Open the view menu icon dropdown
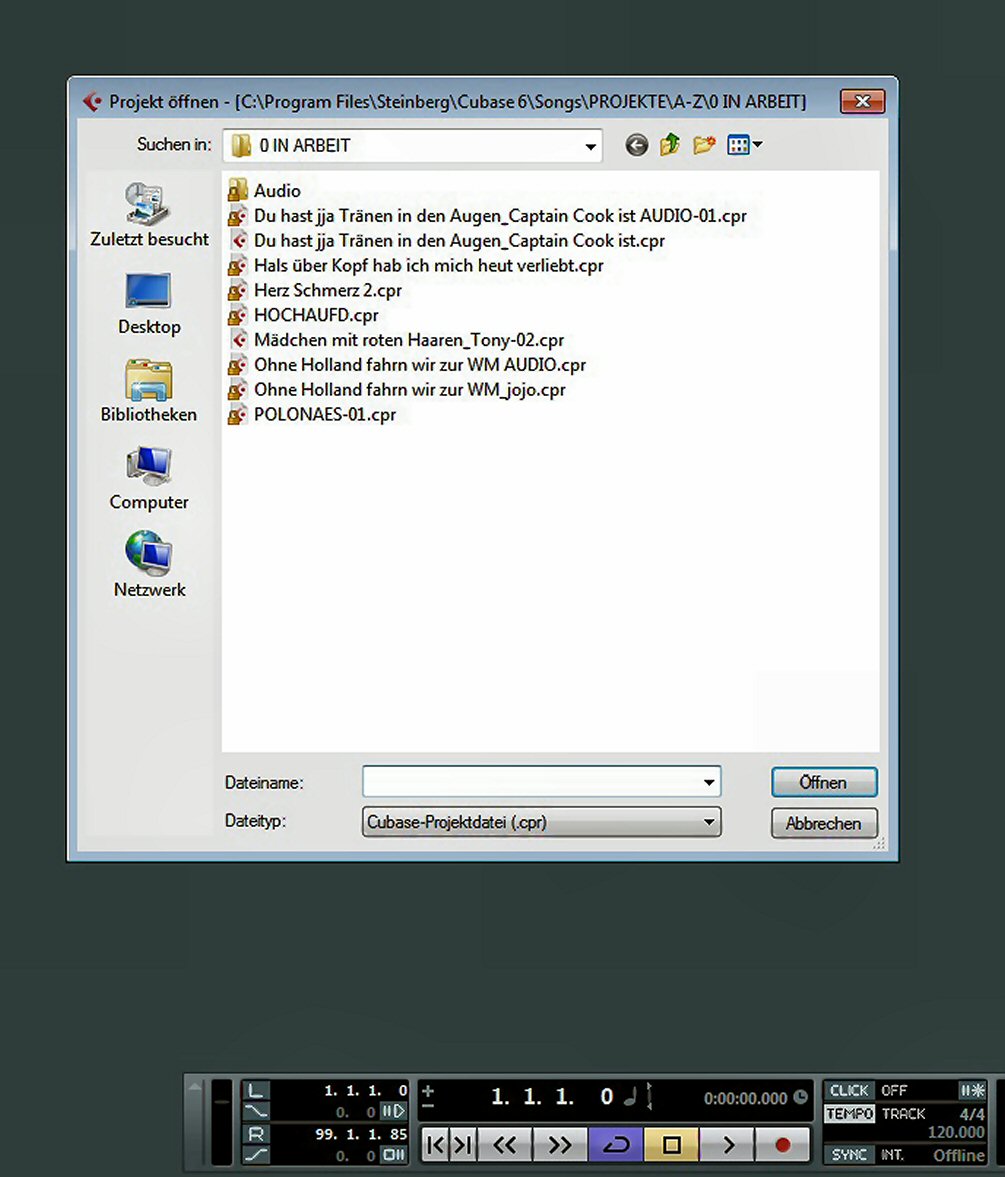The image size is (1005, 1177). tap(744, 145)
